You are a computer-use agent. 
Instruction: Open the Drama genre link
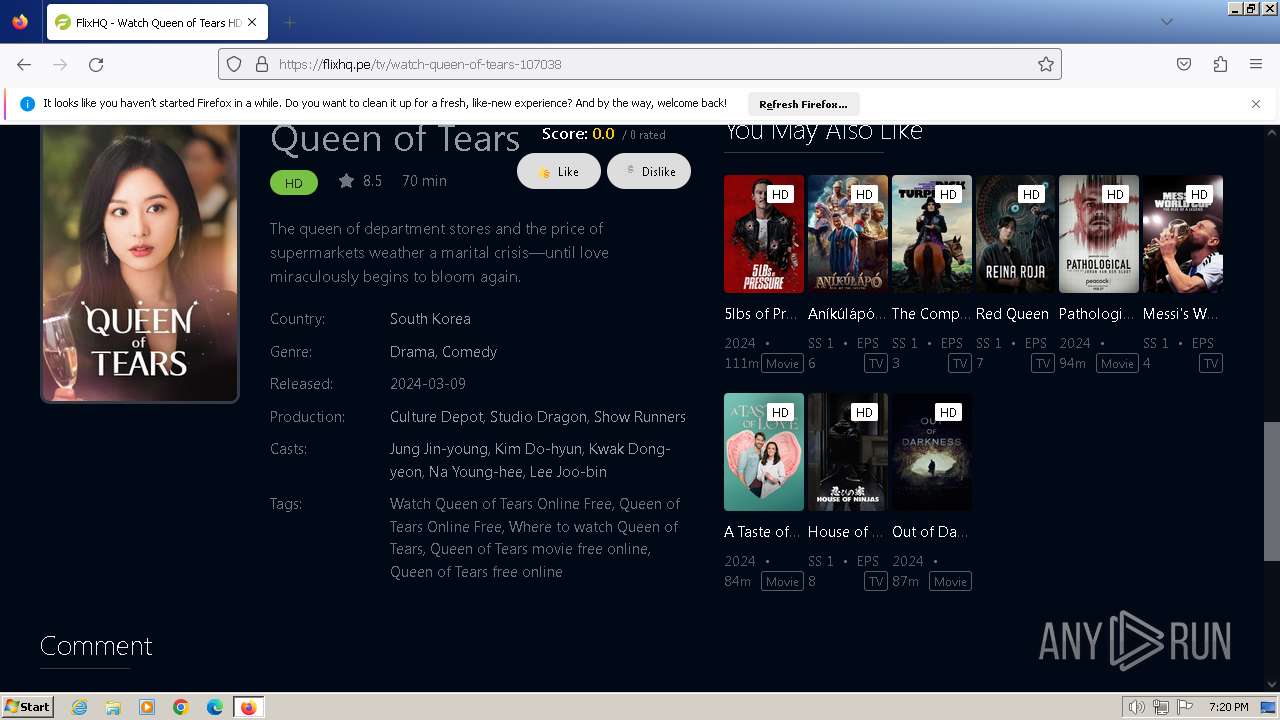coord(412,352)
